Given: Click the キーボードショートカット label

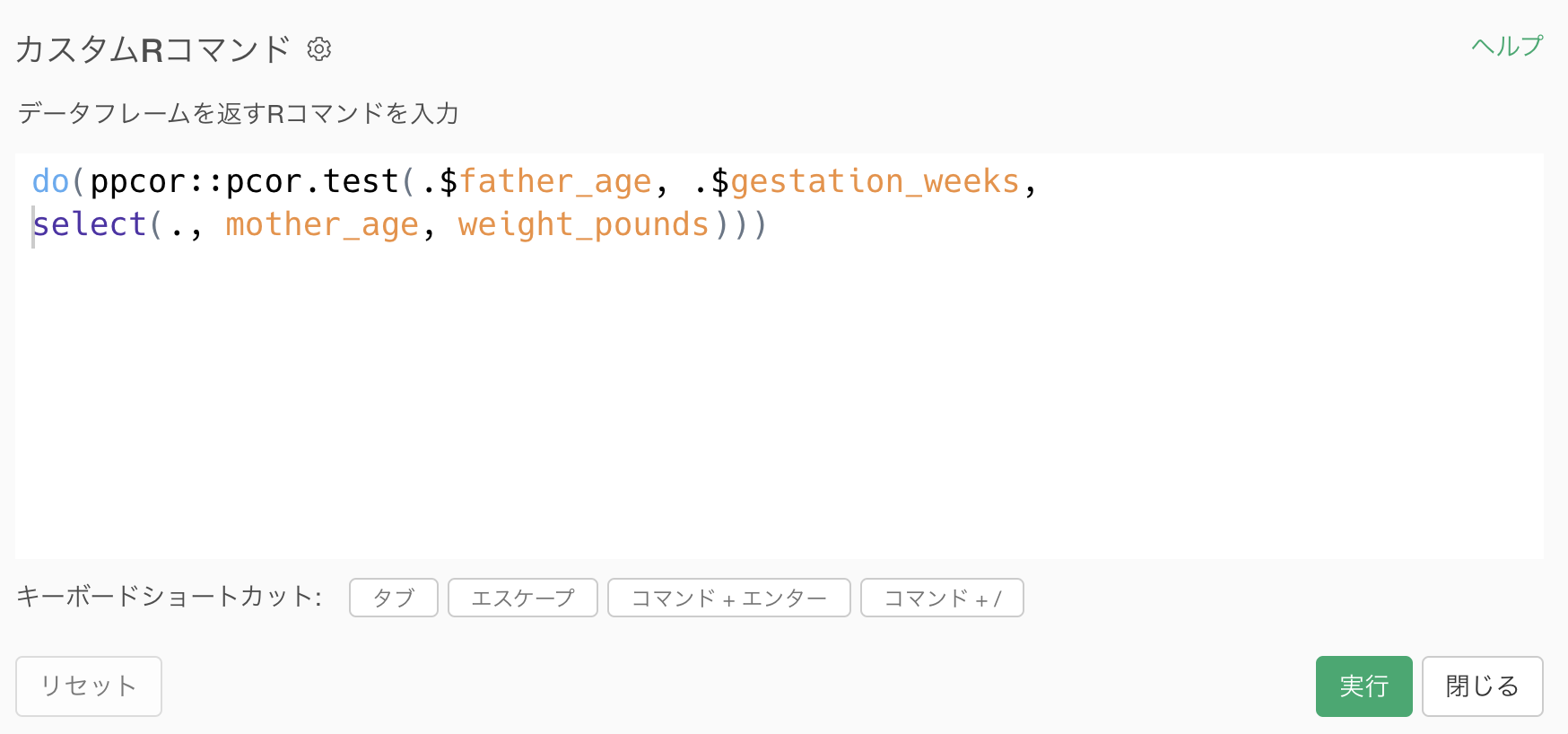Looking at the screenshot, I should tap(170, 597).
